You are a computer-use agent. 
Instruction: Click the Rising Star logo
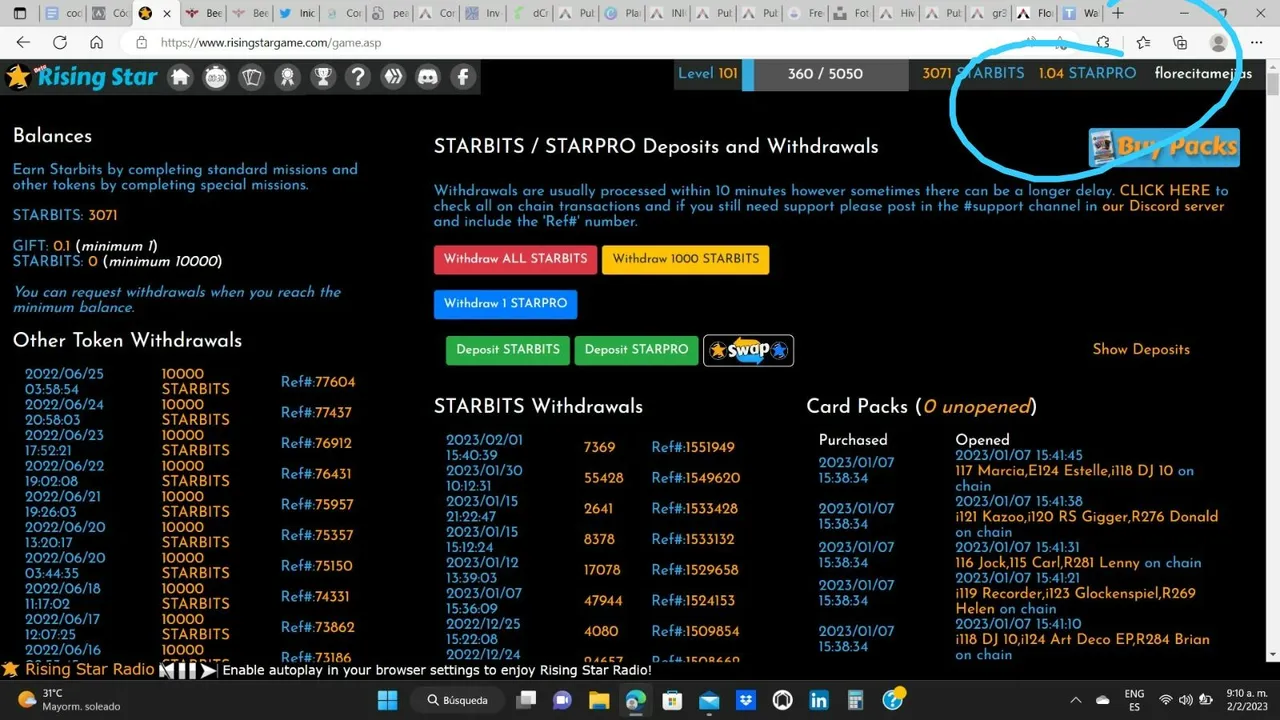click(81, 77)
